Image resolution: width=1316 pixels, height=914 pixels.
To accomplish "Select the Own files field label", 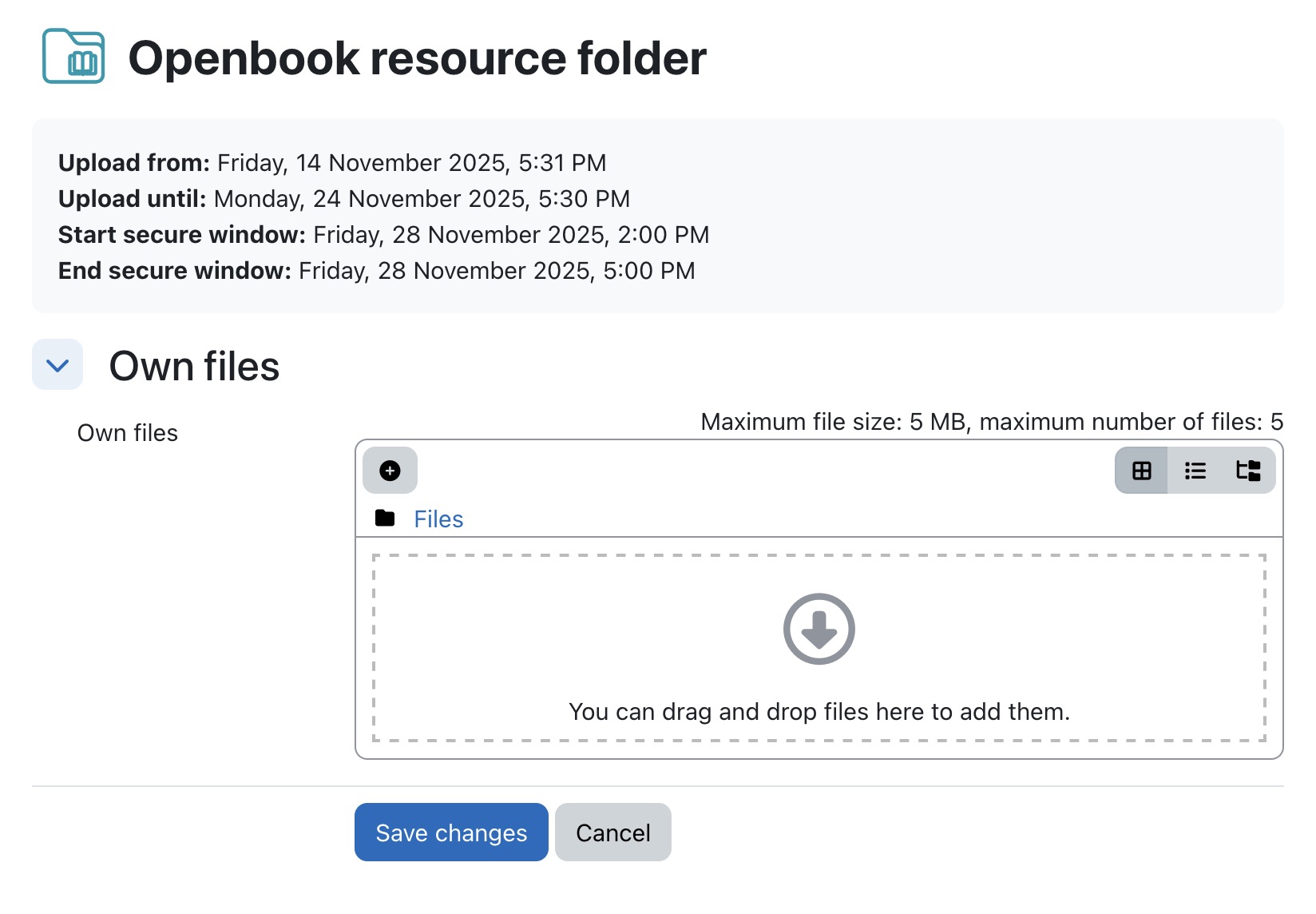I will click(128, 433).
